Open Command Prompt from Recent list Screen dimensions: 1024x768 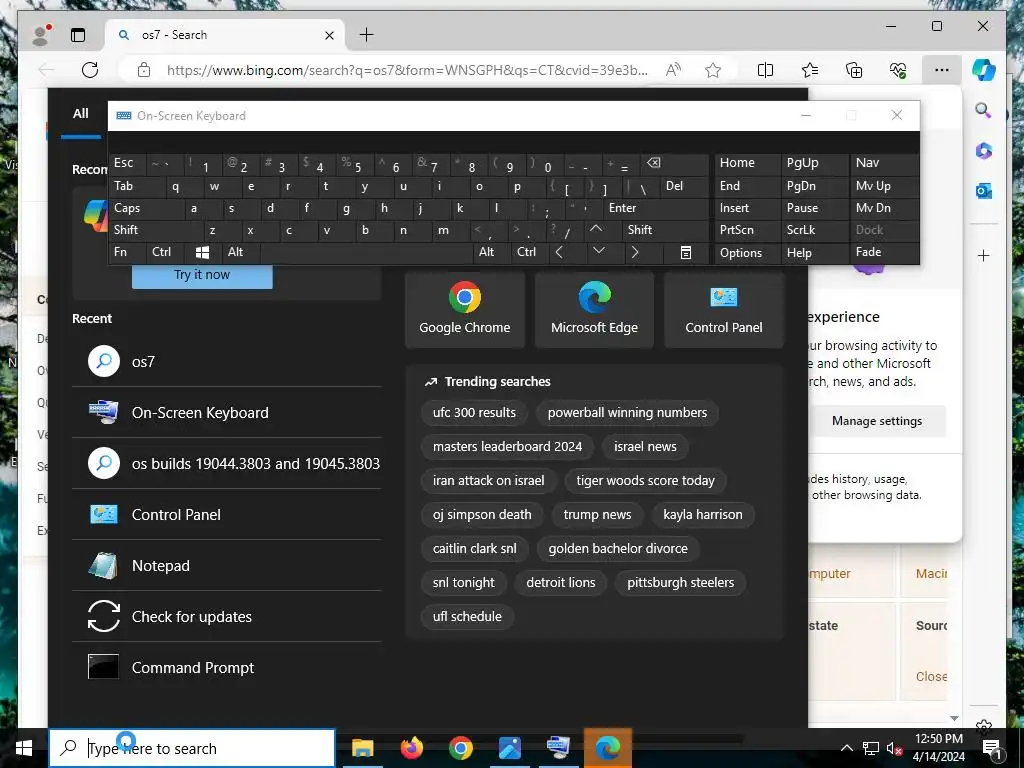pyautogui.click(x=227, y=667)
